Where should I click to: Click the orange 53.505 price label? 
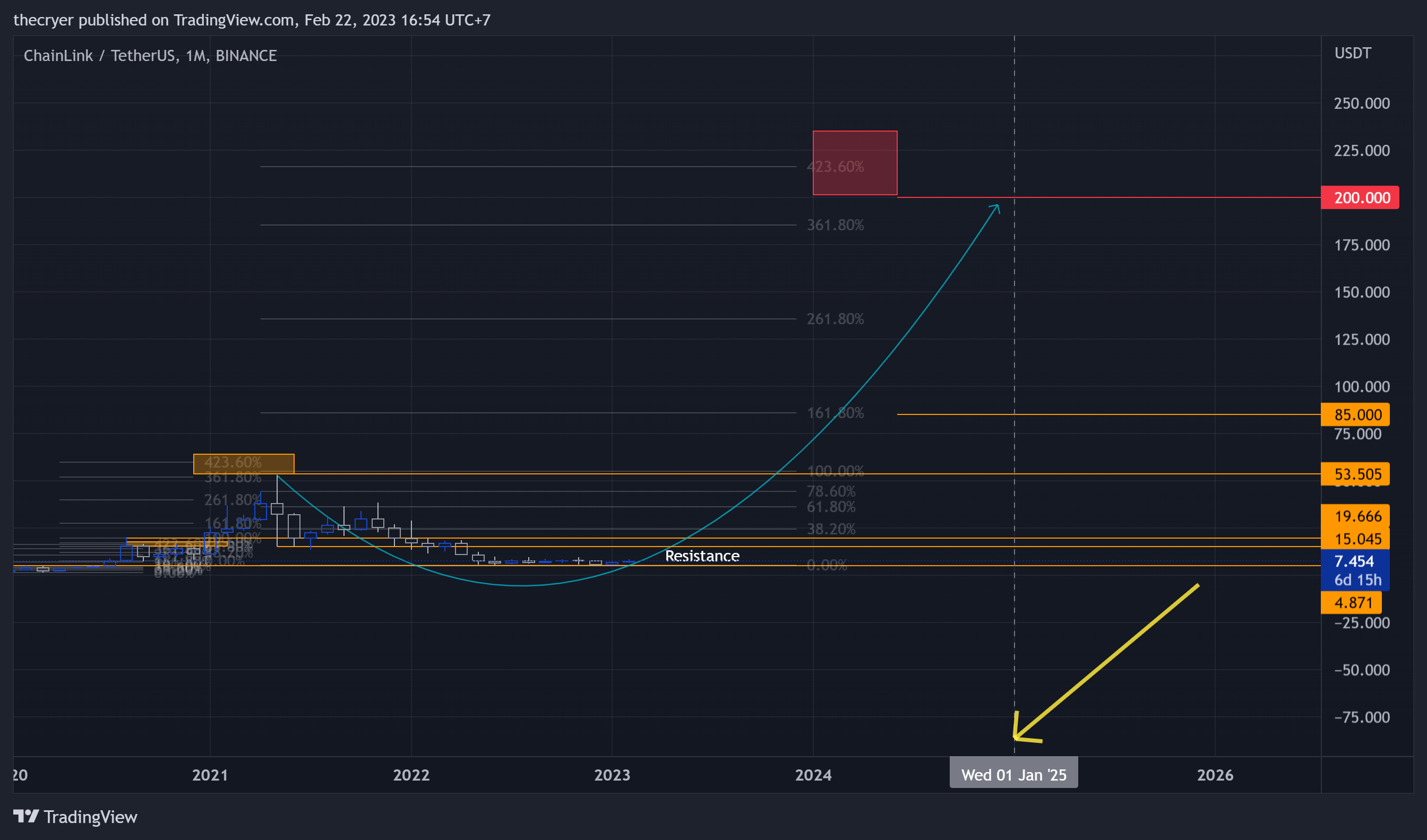tap(1355, 474)
